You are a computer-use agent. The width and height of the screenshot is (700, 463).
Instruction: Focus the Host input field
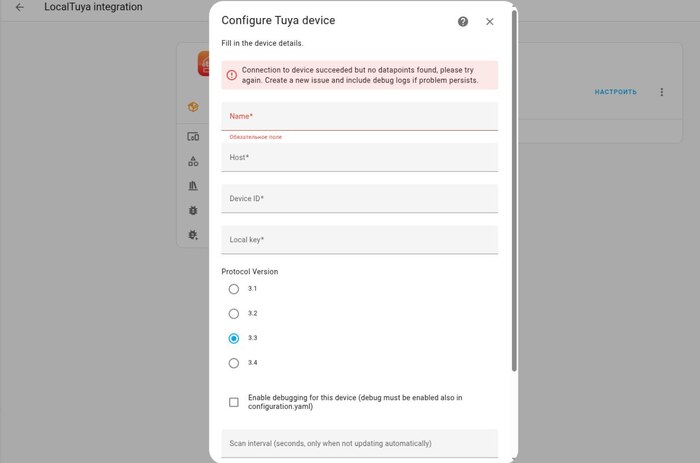[359, 157]
